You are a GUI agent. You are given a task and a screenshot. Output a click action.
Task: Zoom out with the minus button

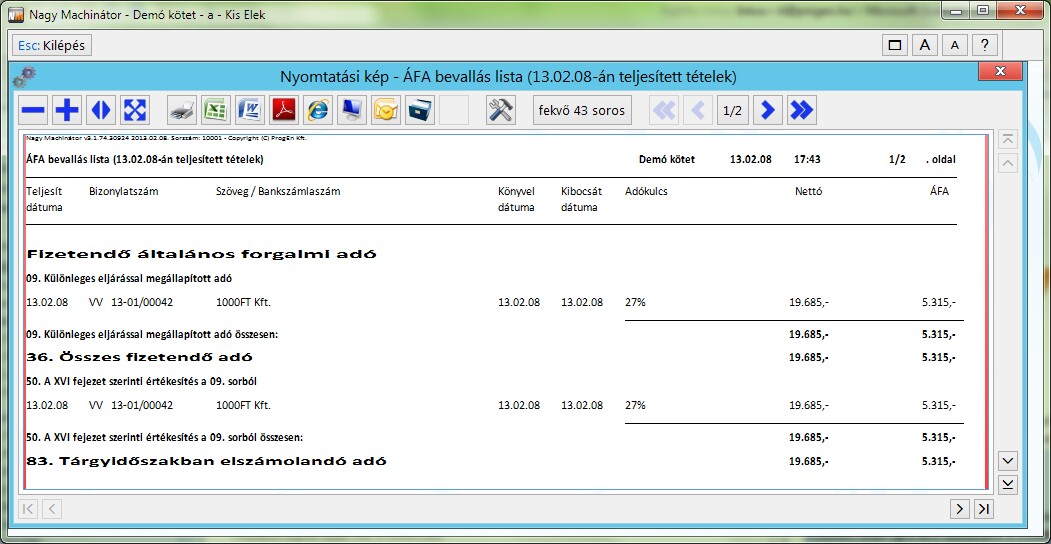pyautogui.click(x=34, y=110)
